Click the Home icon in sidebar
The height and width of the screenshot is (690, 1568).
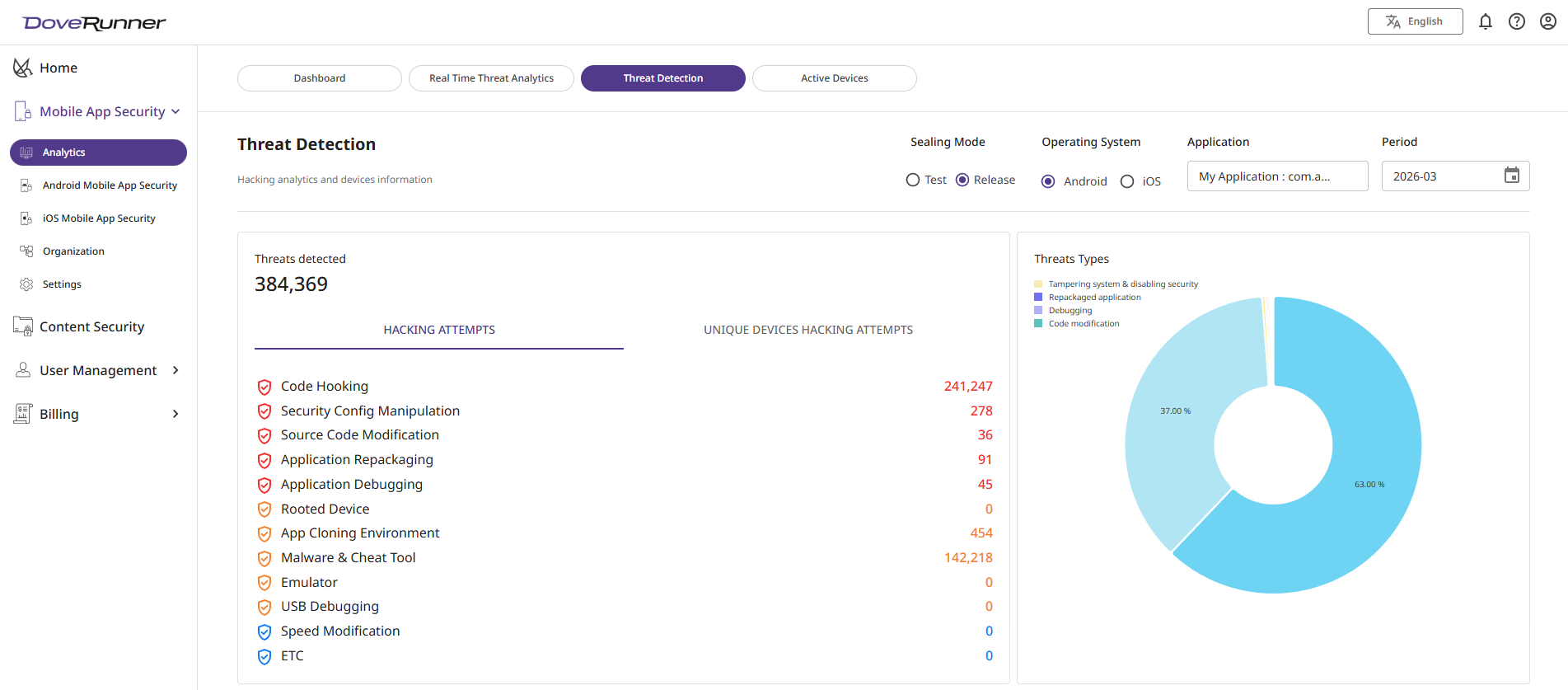coord(23,68)
